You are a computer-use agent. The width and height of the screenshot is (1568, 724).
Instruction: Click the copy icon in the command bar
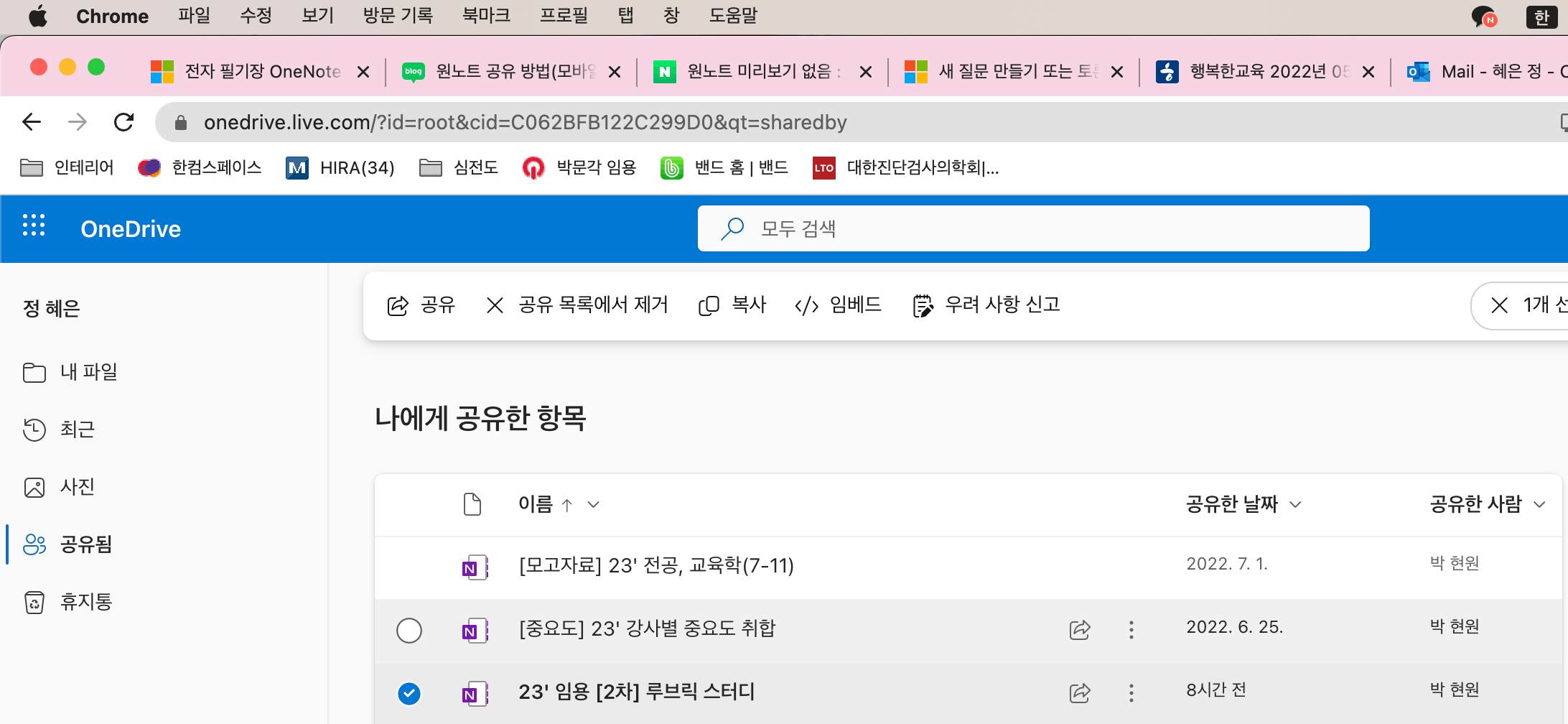[x=709, y=305]
